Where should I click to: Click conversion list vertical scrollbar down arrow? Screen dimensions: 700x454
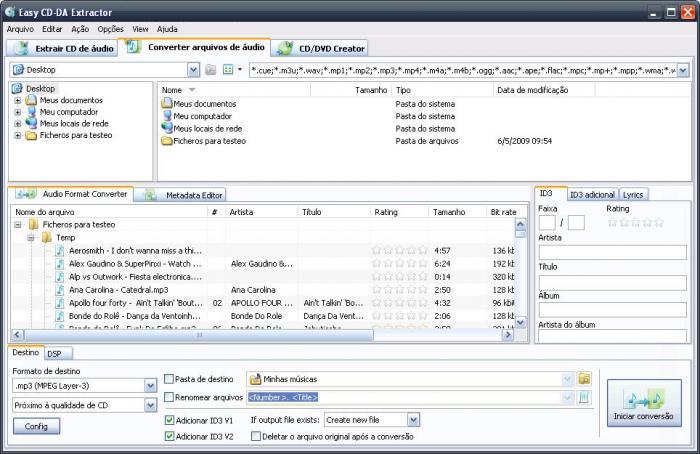(x=521, y=321)
